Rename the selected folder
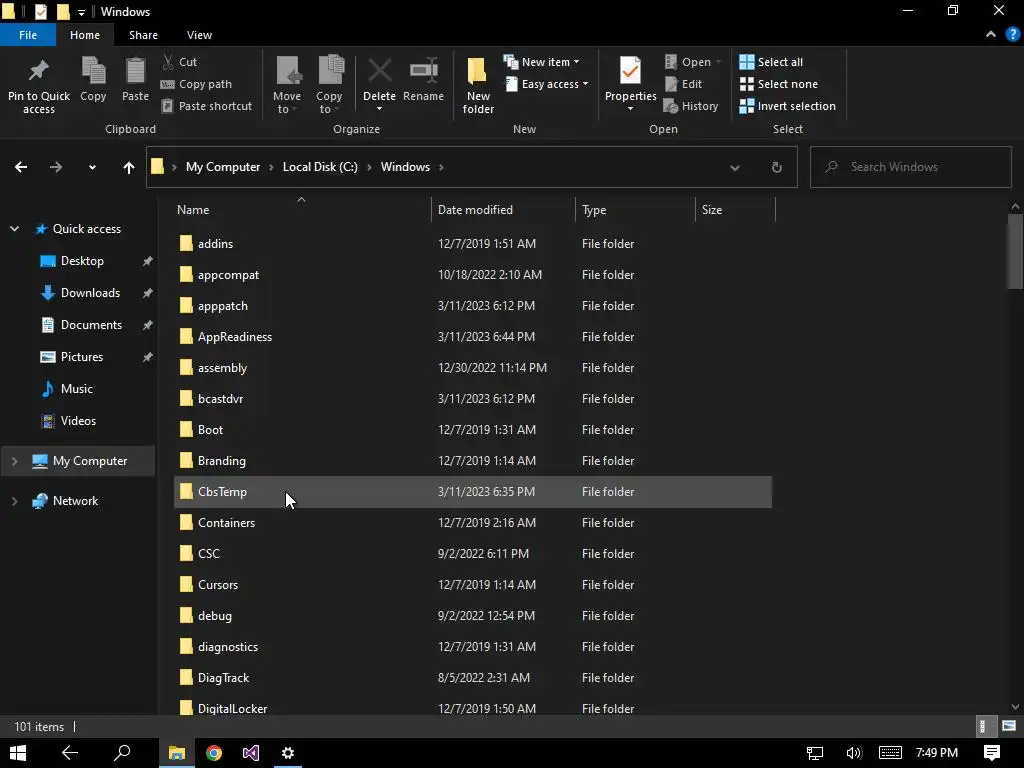This screenshot has width=1024, height=768. pos(423,79)
